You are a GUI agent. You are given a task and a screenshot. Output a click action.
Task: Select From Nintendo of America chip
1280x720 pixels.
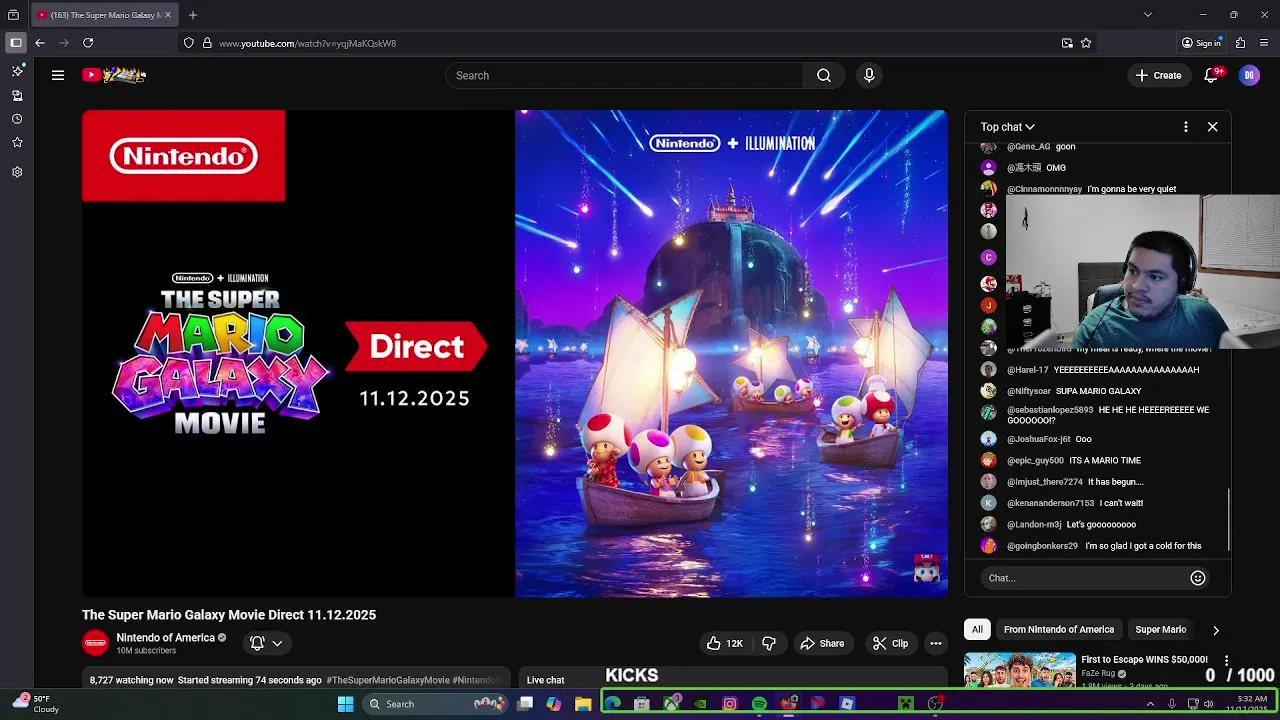(1059, 629)
